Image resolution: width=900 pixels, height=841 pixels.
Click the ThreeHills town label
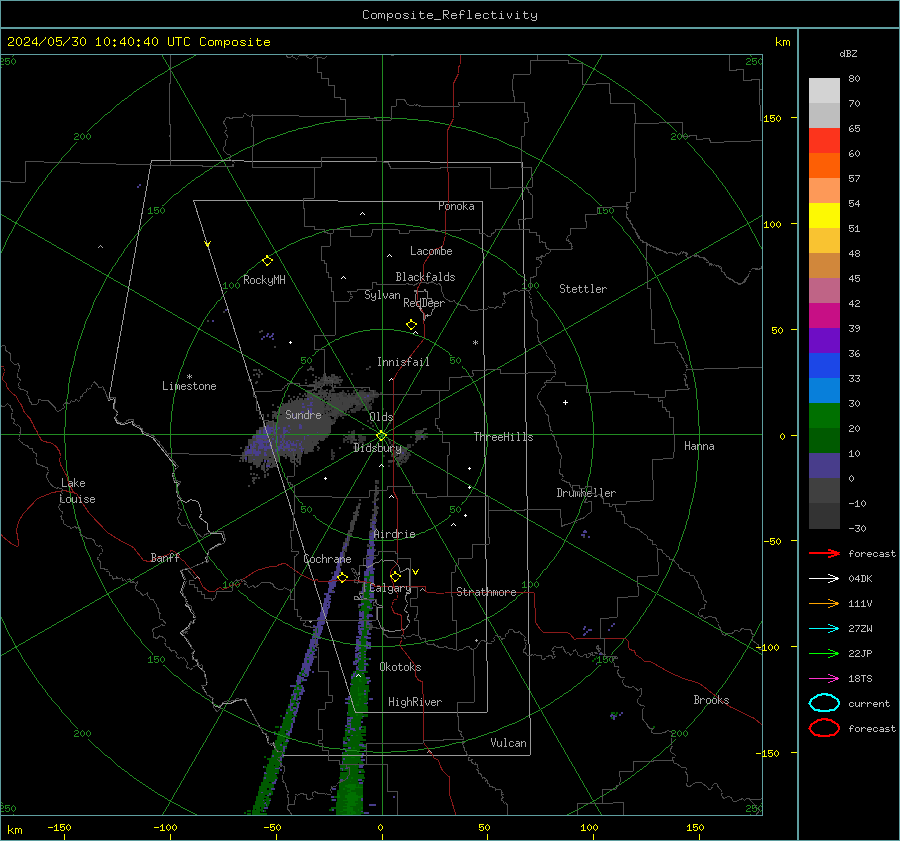pyautogui.click(x=503, y=437)
